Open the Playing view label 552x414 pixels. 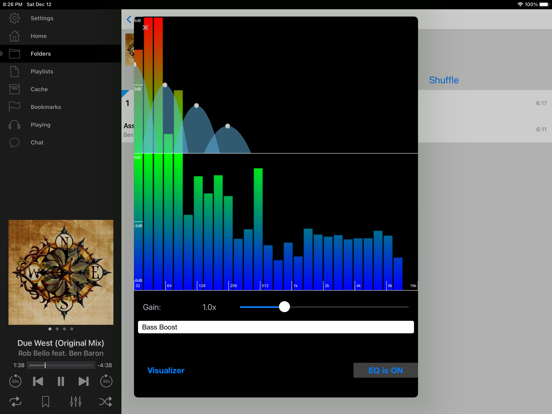[40, 125]
